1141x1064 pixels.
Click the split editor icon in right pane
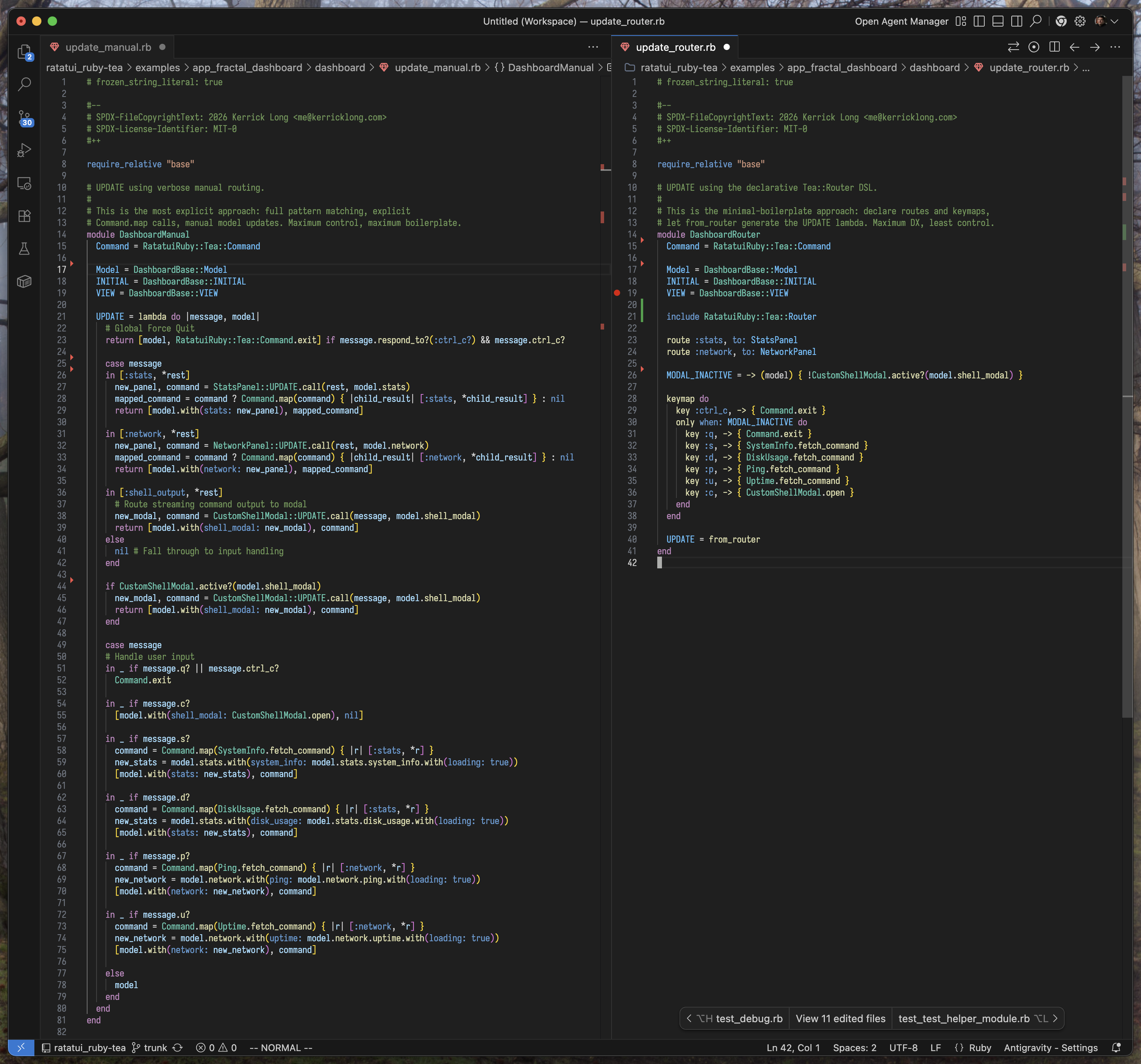1054,47
